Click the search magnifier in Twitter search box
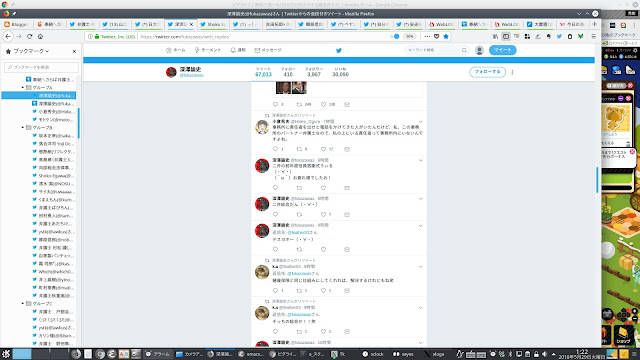 click(464, 50)
